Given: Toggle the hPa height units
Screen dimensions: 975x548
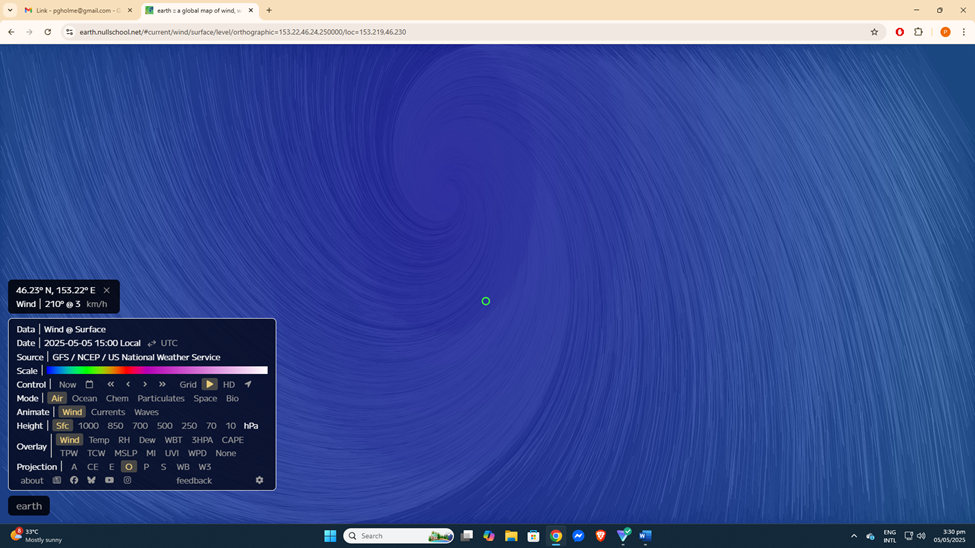Looking at the screenshot, I should tap(251, 425).
